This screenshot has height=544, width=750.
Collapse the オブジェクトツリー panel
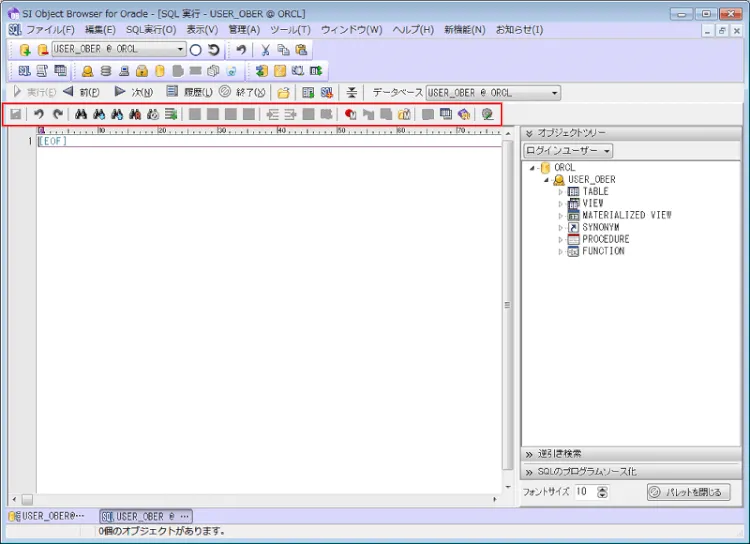[x=529, y=133]
